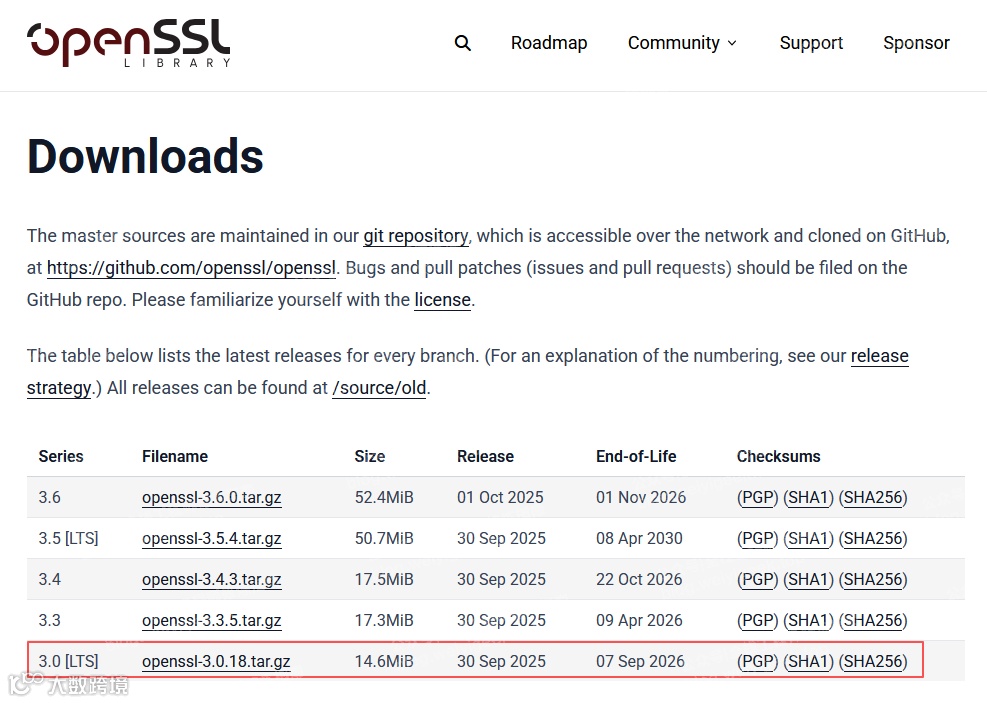Follow the git repository link
Screen dimensions: 987x703
(415, 236)
